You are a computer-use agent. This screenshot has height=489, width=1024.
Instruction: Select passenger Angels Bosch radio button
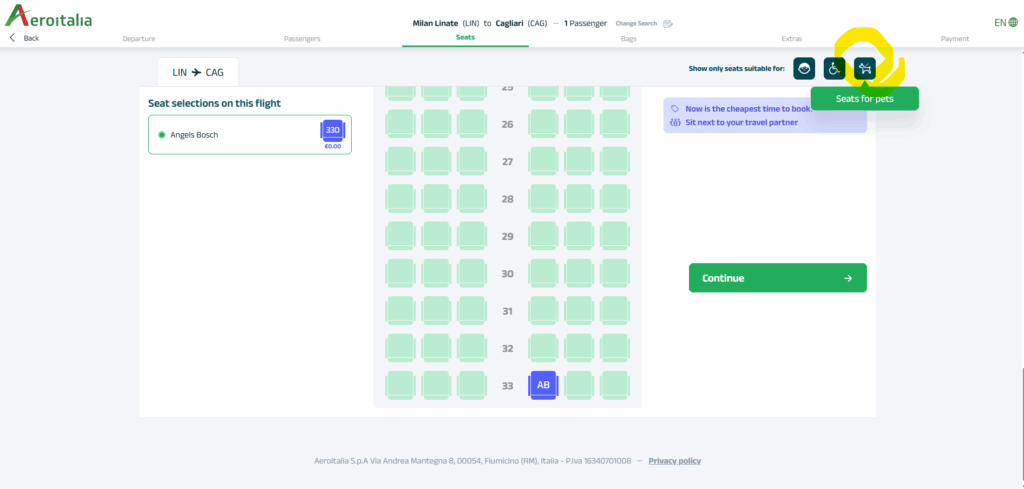(161, 135)
